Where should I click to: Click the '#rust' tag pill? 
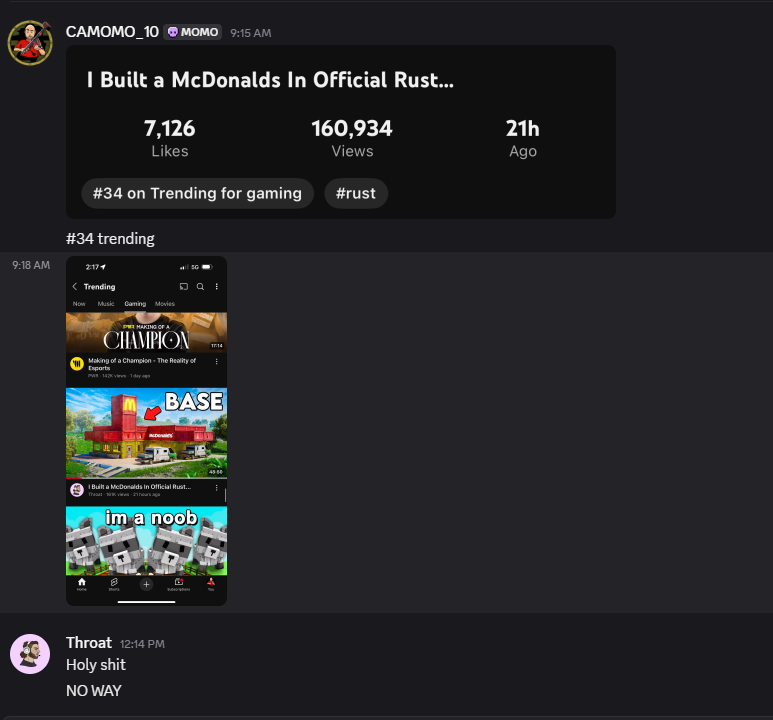(355, 193)
